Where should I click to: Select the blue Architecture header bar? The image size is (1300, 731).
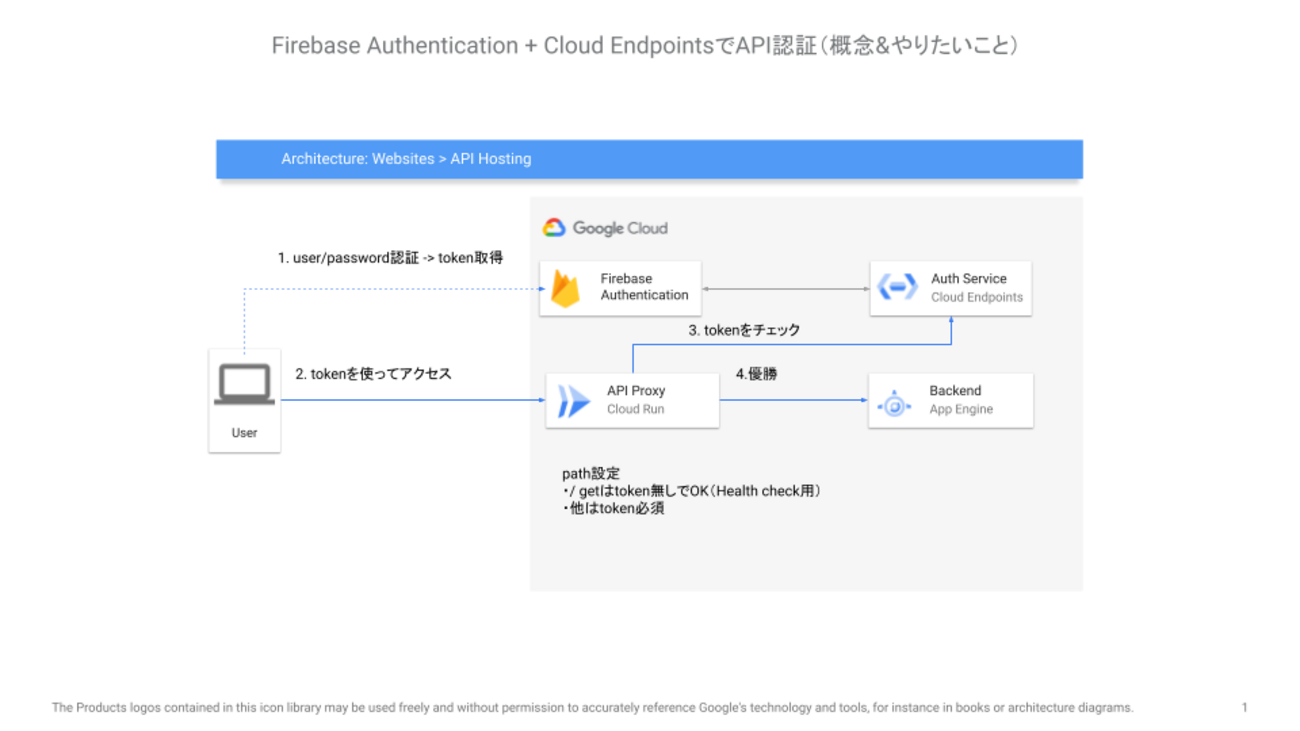click(x=649, y=159)
